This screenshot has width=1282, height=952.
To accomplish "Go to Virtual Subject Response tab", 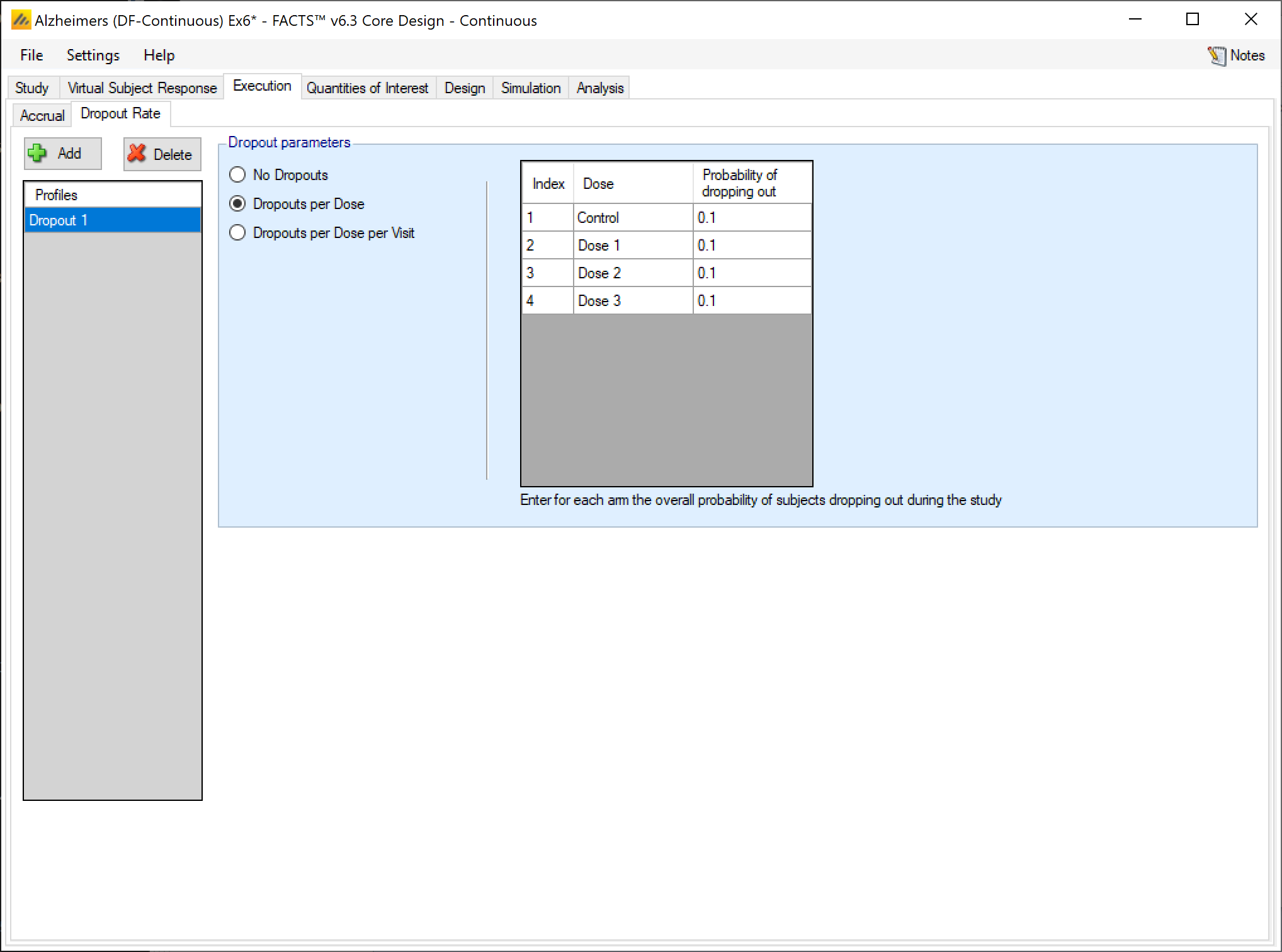I will (x=142, y=88).
